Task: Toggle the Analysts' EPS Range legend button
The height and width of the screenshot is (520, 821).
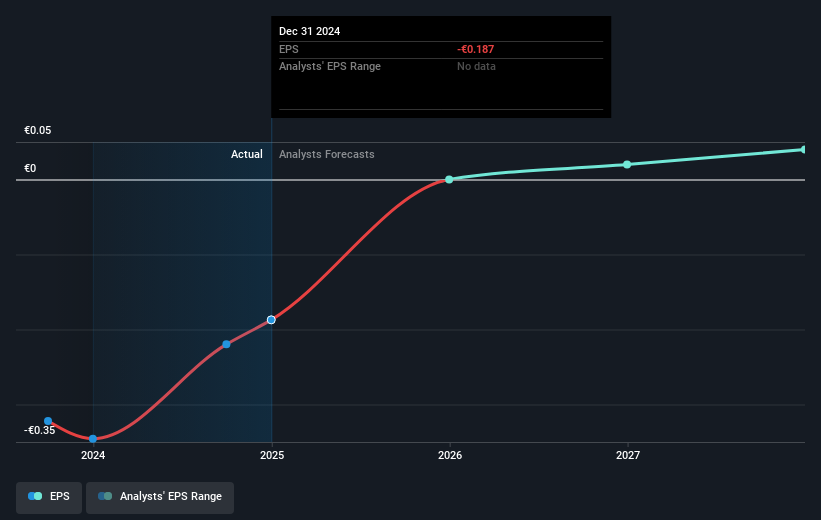Action: click(160, 497)
